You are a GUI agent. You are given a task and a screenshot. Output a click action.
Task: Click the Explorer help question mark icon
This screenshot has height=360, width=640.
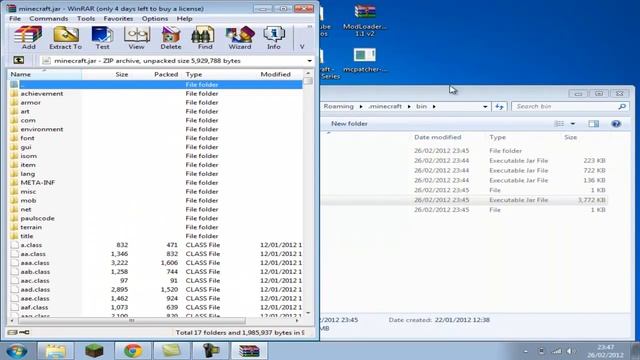[x=616, y=124]
